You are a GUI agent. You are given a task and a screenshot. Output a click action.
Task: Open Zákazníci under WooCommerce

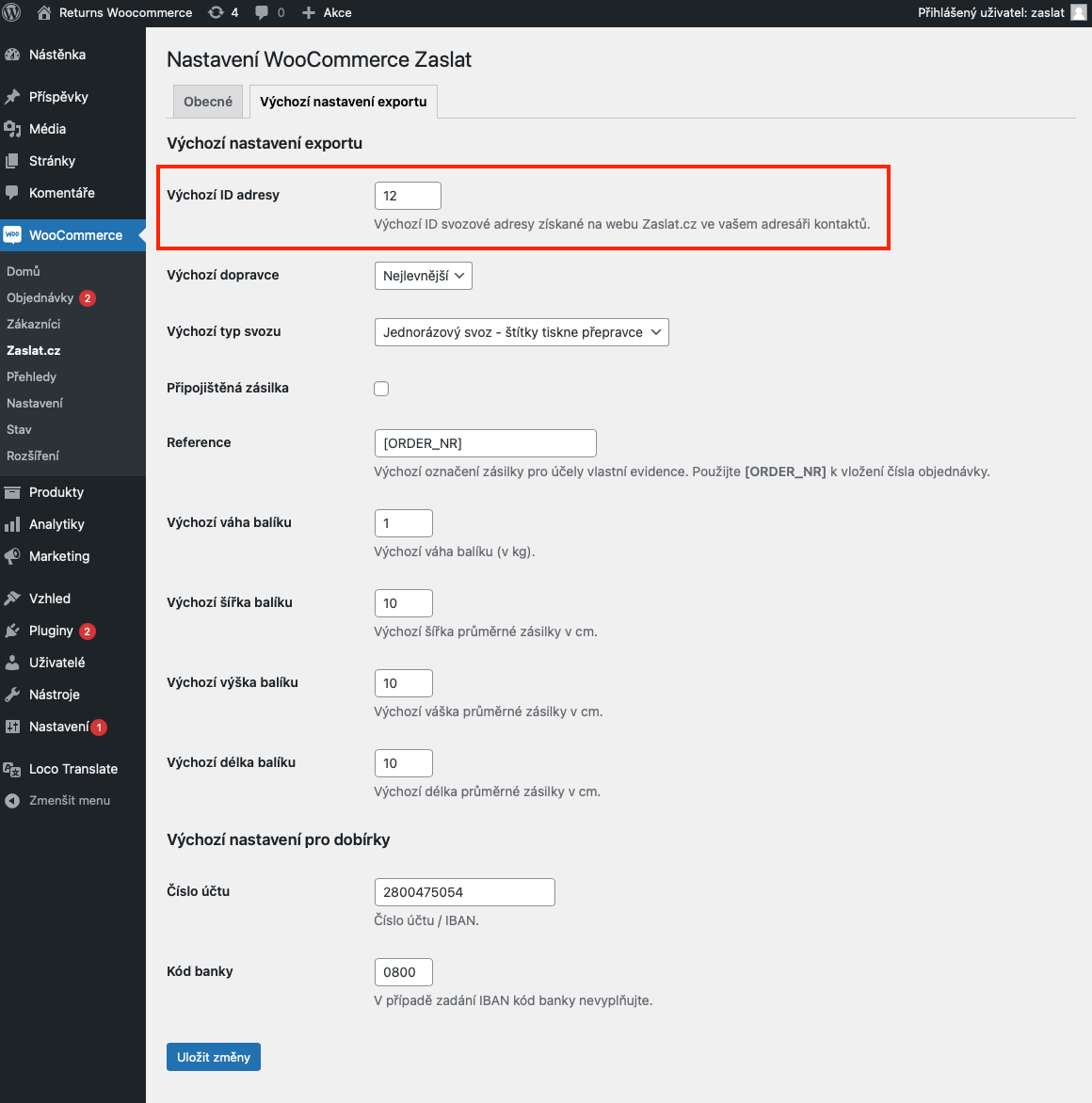point(34,325)
